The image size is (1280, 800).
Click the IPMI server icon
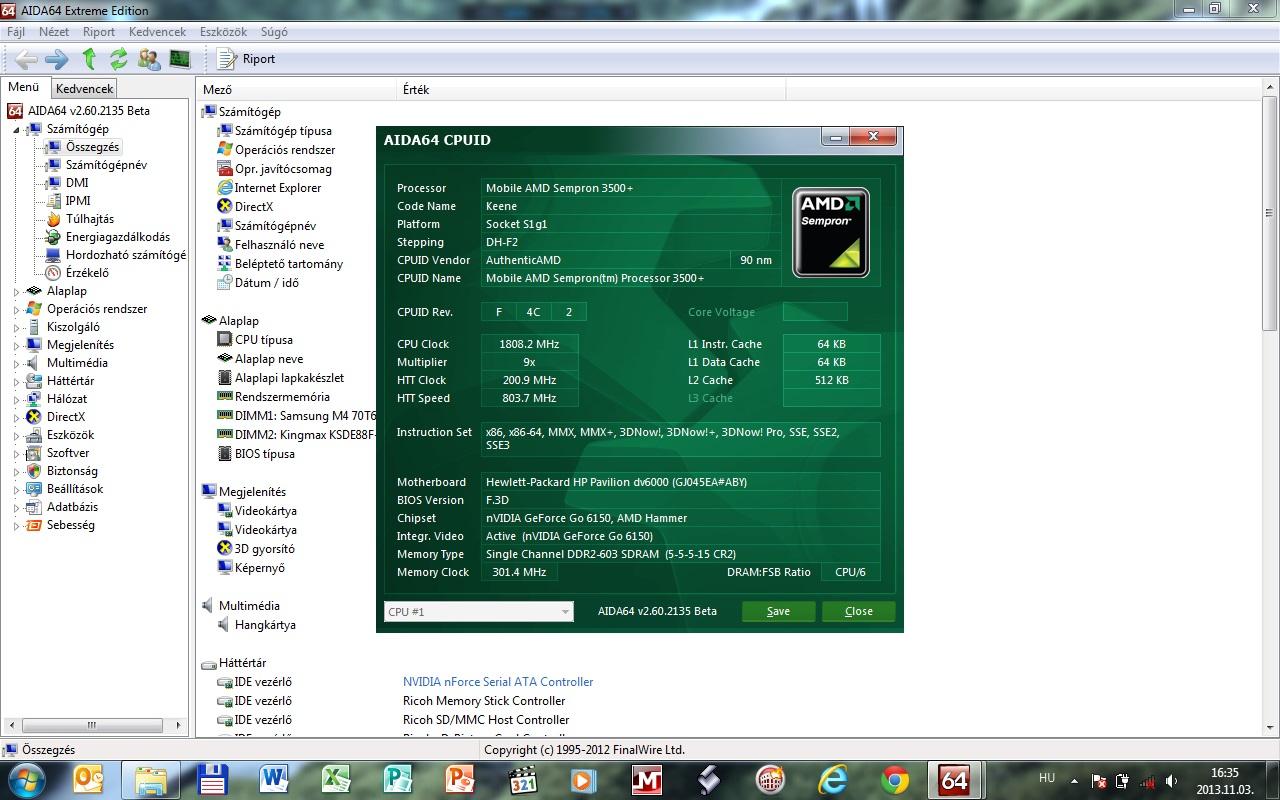[x=53, y=201]
